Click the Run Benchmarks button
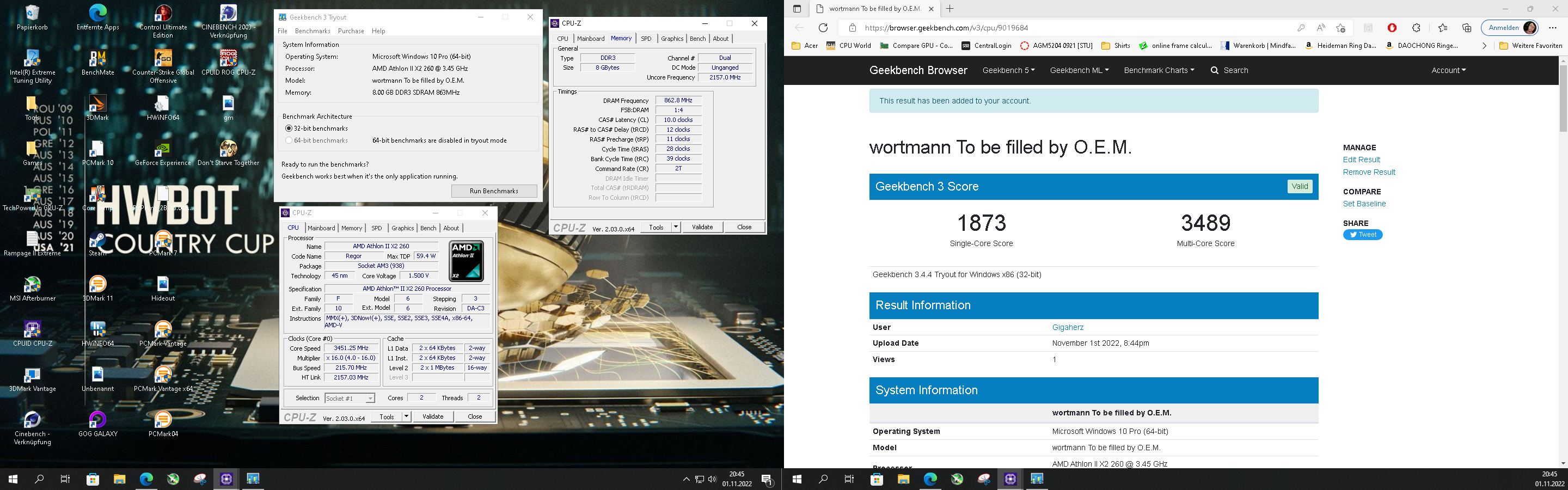The width and height of the screenshot is (1568, 490). 494,191
